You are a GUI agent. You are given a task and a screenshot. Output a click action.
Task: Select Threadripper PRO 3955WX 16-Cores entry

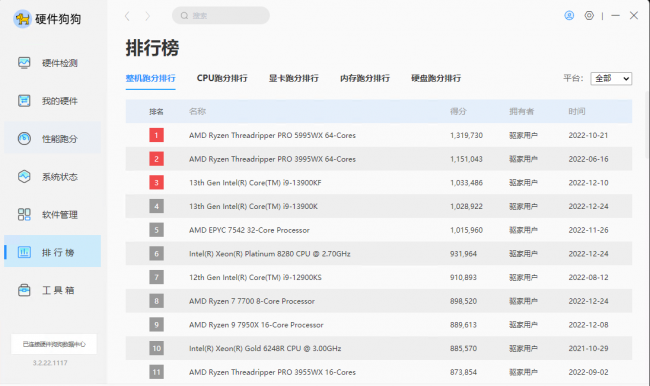coord(379,372)
